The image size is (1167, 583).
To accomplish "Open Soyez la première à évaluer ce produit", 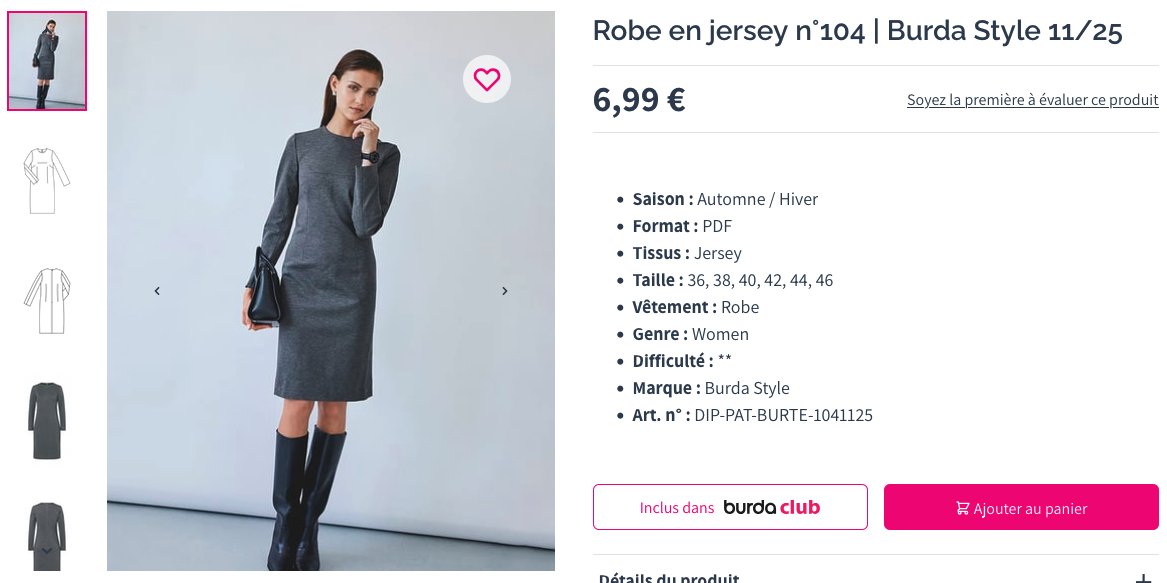I will [1032, 99].
